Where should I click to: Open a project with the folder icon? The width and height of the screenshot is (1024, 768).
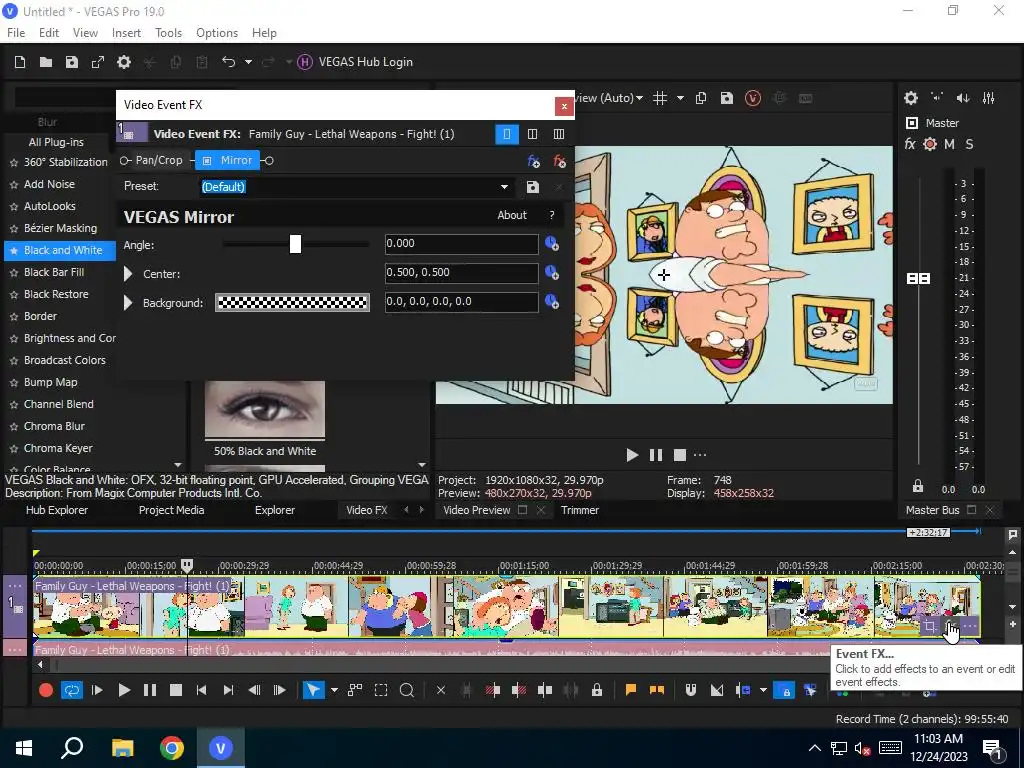[46, 62]
